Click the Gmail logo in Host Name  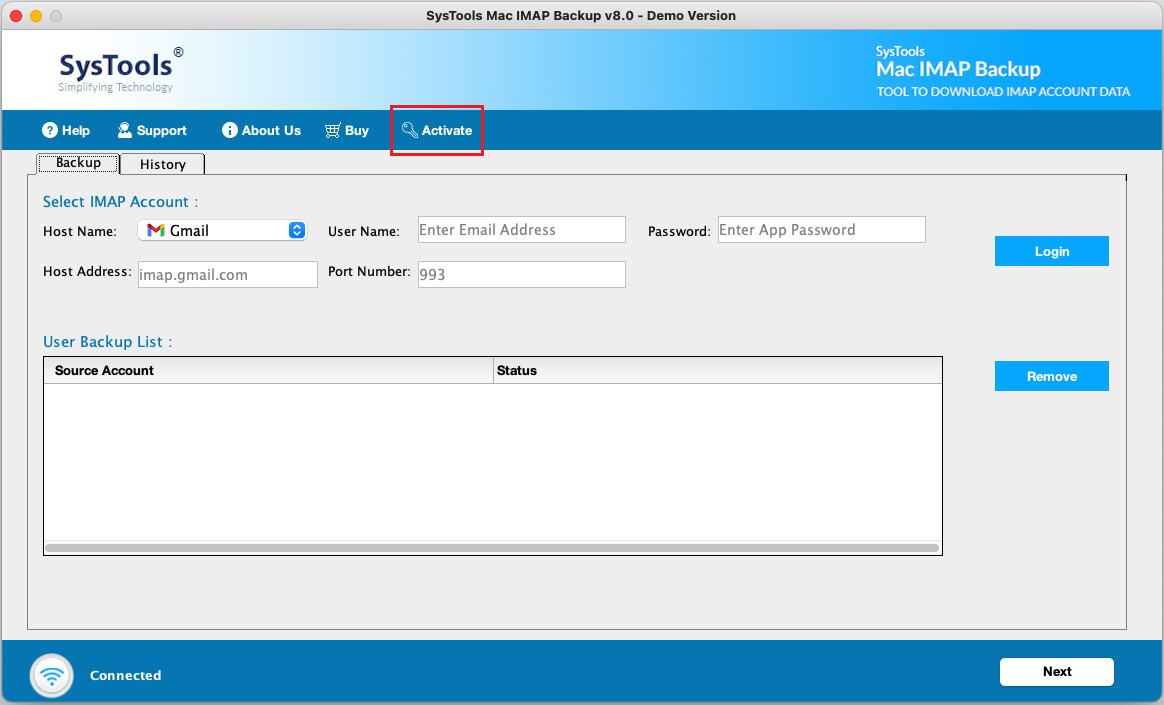point(156,230)
